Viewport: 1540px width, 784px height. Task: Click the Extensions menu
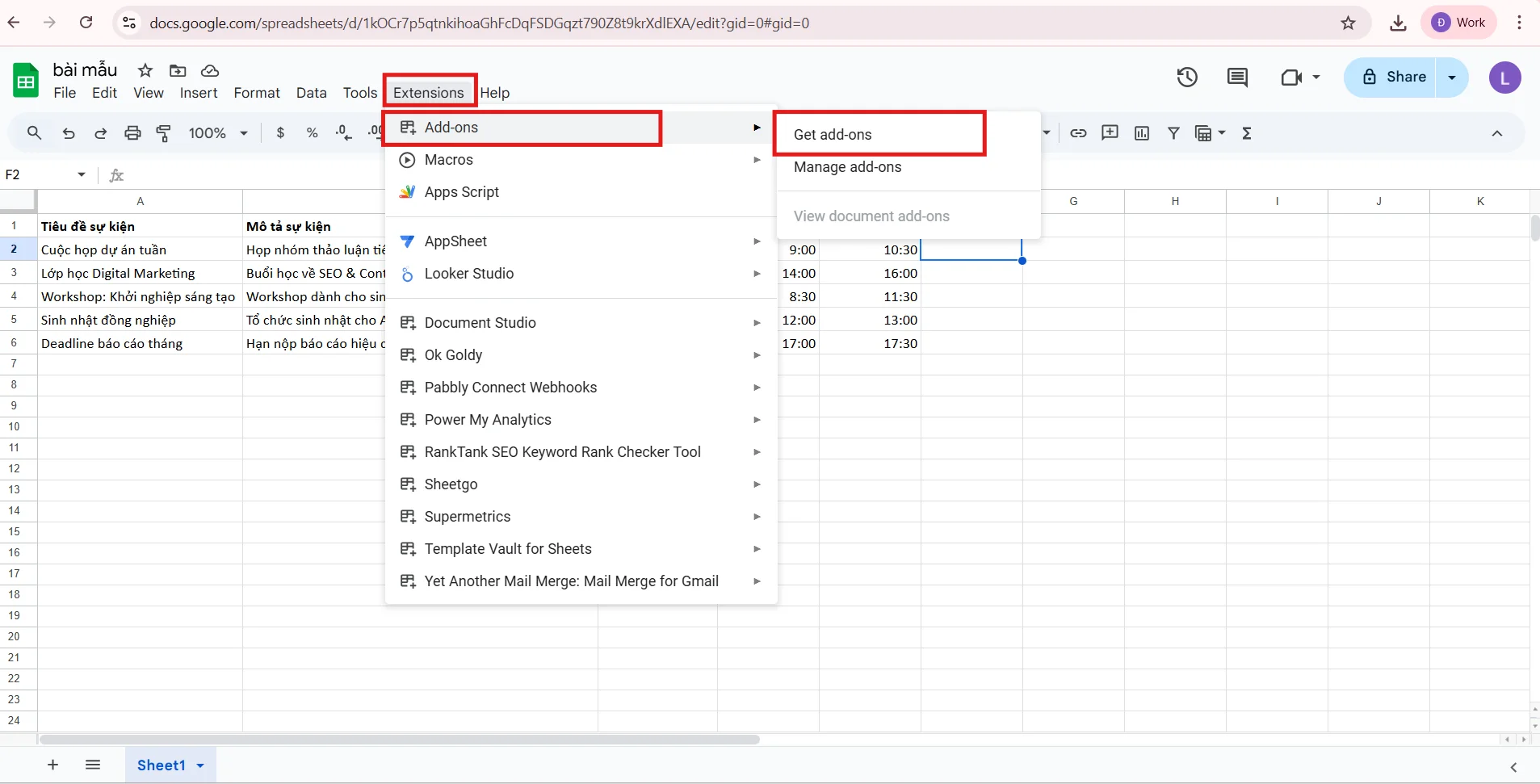[x=429, y=93]
